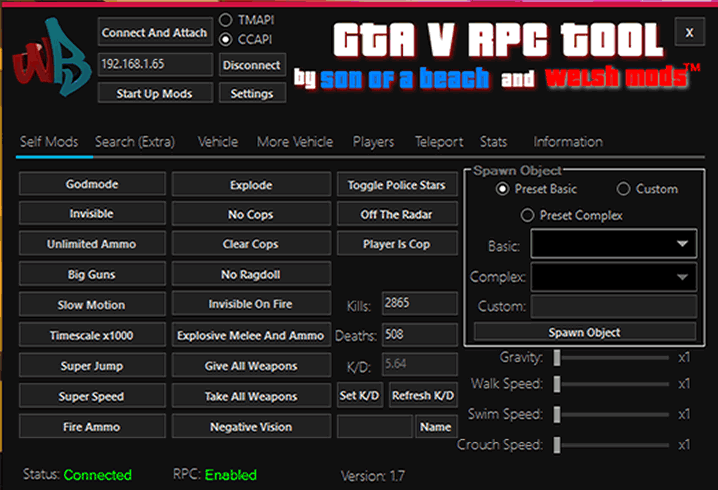Image resolution: width=718 pixels, height=490 pixels.
Task: Click the IP address field 192.168.1.65
Action: 155,64
